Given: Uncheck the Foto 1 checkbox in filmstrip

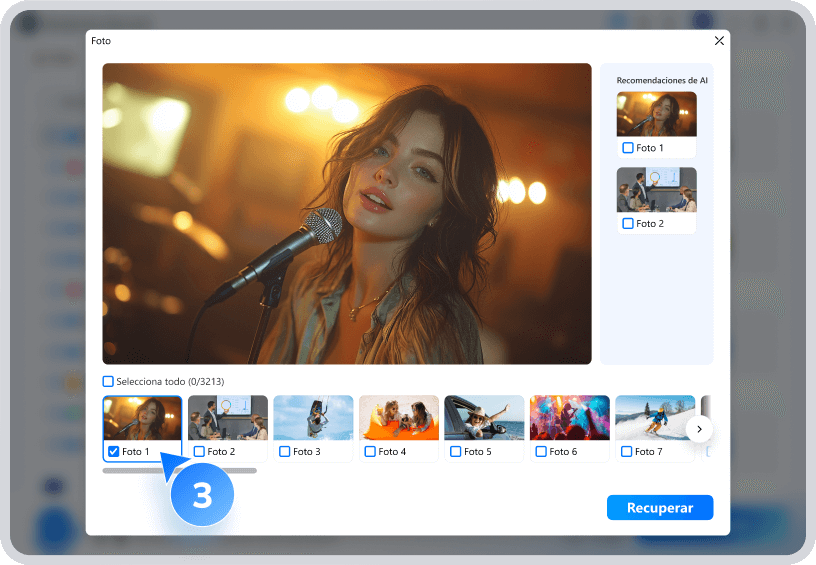Looking at the screenshot, I should coord(114,452).
